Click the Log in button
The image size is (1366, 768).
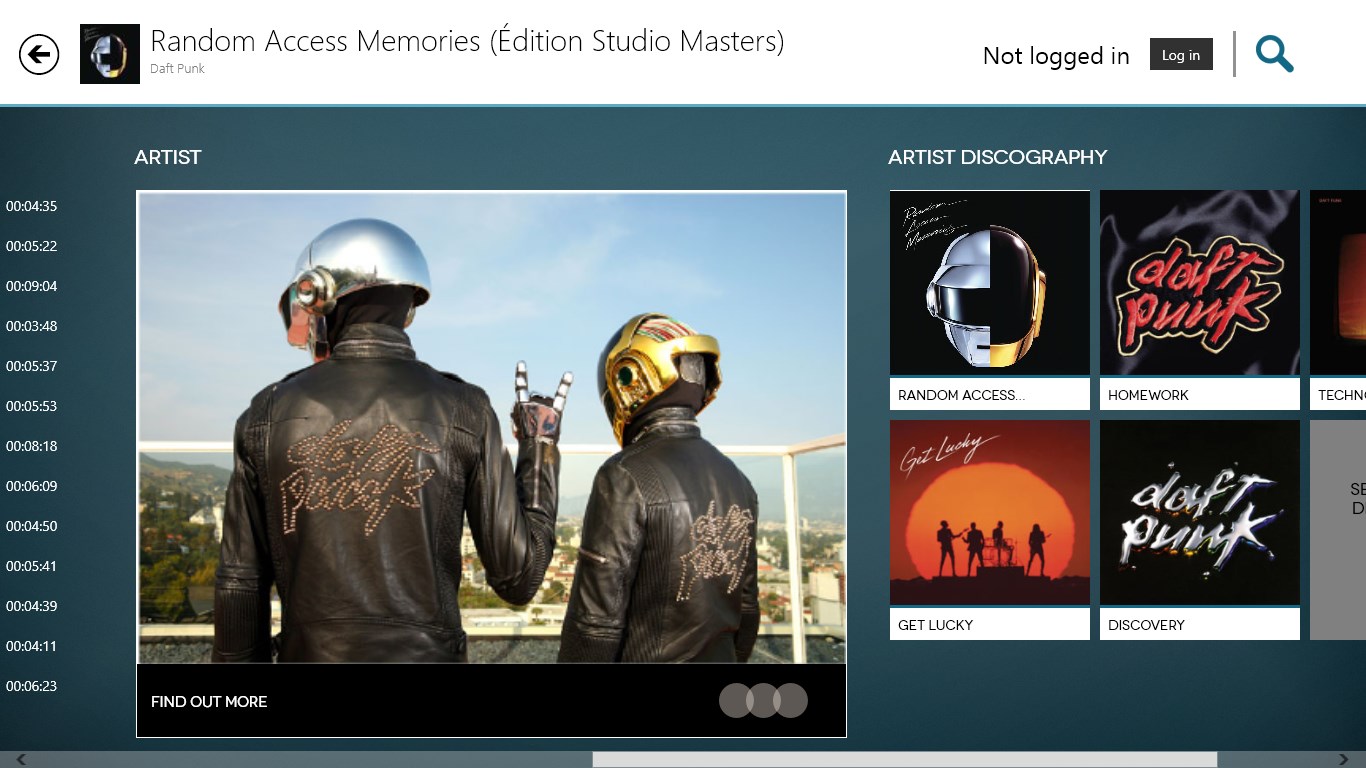[x=1181, y=55]
